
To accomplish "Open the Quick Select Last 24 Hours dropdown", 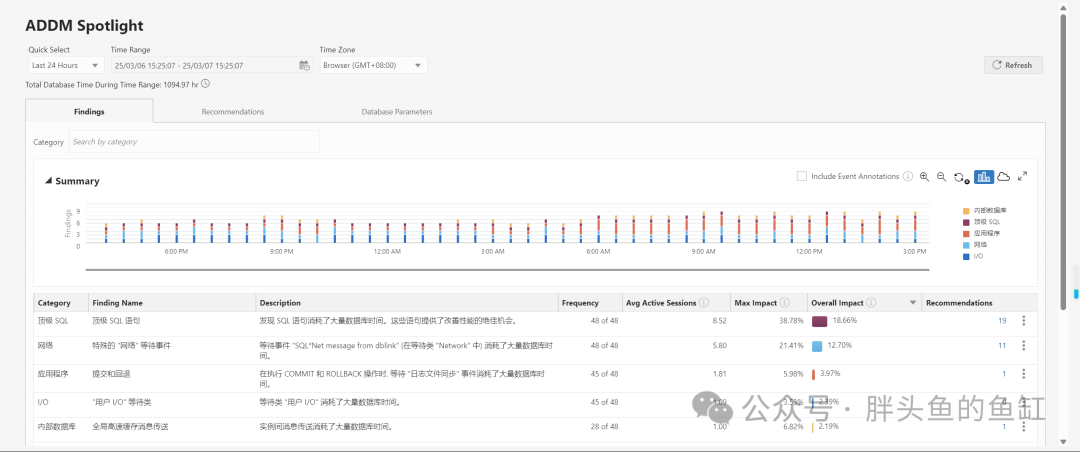I will pos(66,65).
